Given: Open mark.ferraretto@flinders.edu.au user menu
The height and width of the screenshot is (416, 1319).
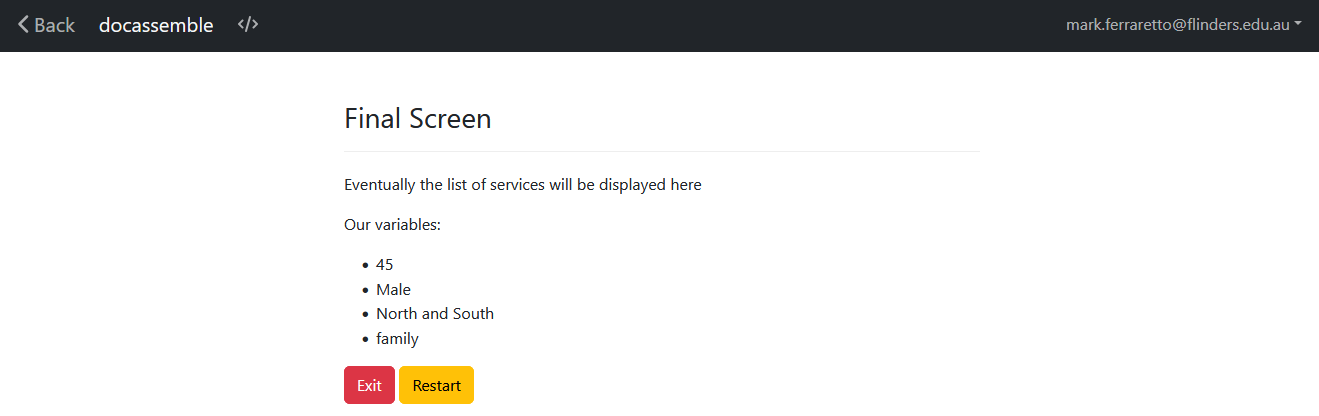Looking at the screenshot, I should (x=1177, y=25).
